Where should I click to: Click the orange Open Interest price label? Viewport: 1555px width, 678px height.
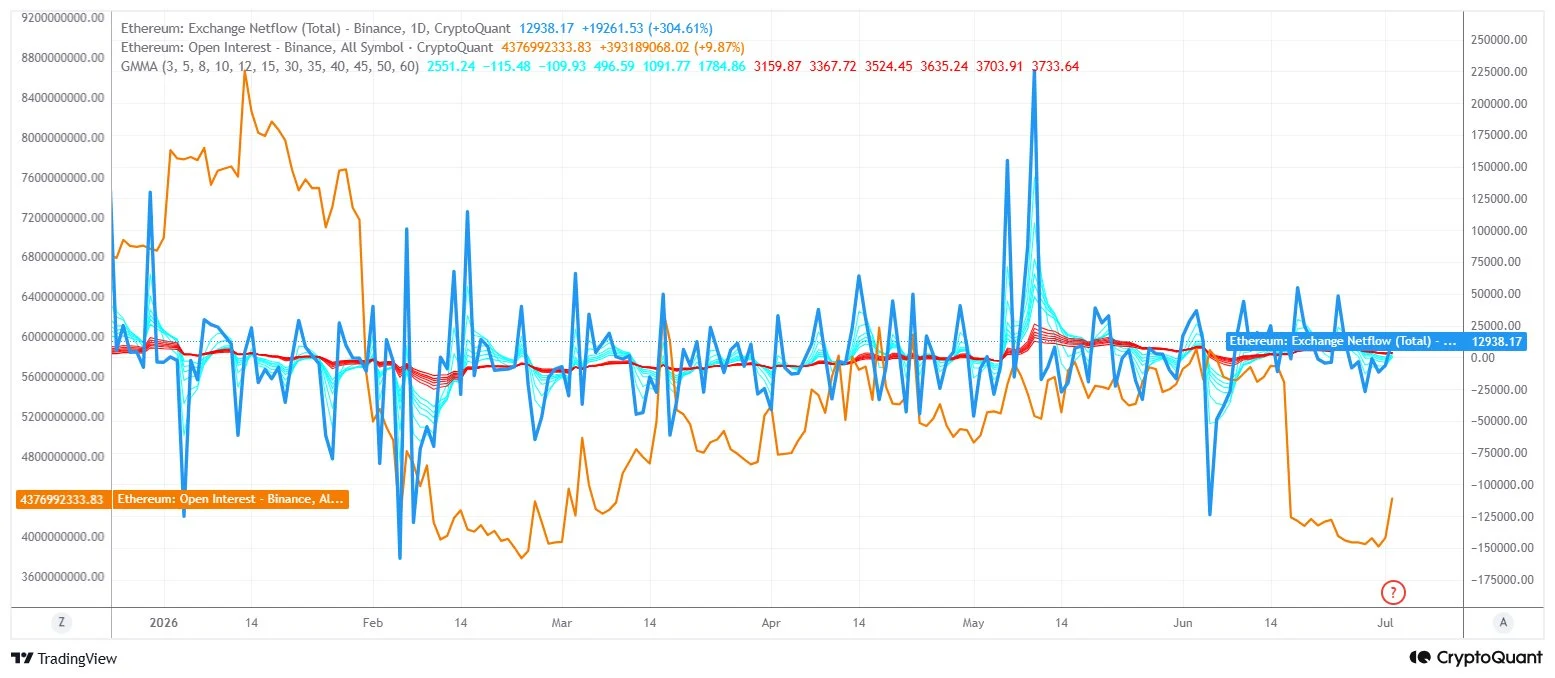[230, 499]
